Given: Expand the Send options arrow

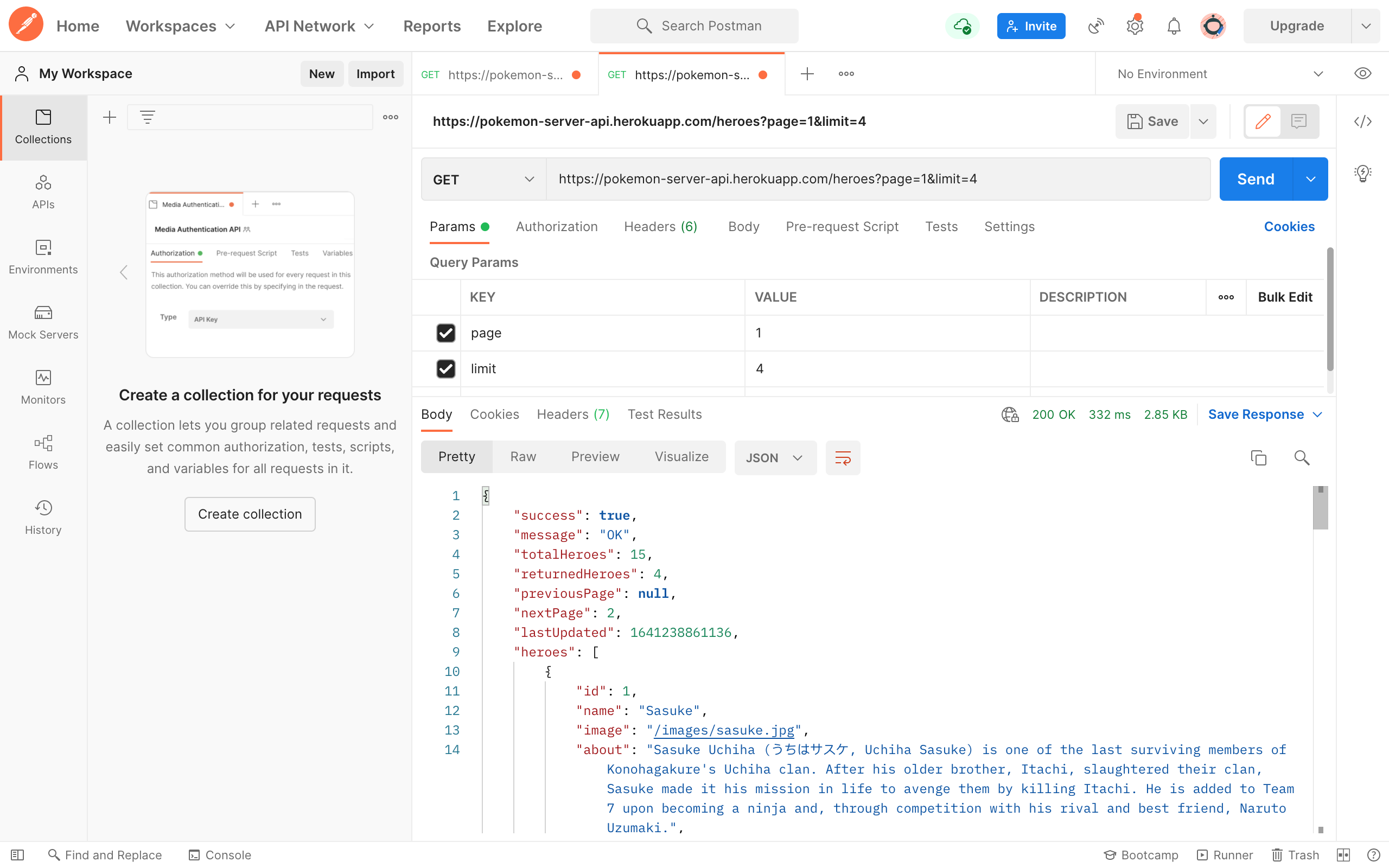Looking at the screenshot, I should point(1310,179).
